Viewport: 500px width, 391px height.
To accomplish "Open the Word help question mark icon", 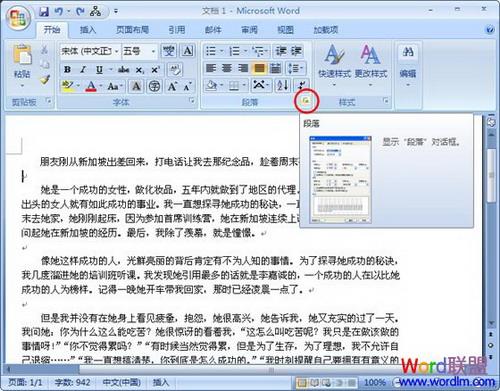I will pos(490,30).
